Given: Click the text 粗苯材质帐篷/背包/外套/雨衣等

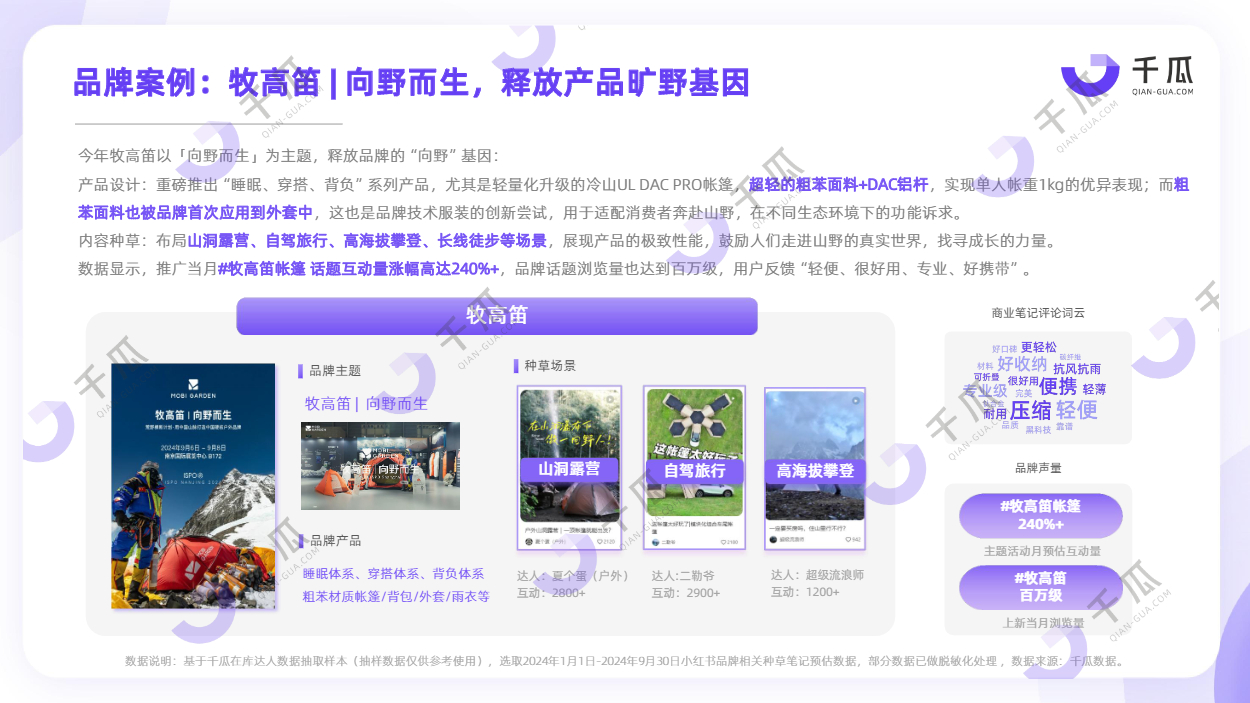Looking at the screenshot, I should (x=396, y=596).
